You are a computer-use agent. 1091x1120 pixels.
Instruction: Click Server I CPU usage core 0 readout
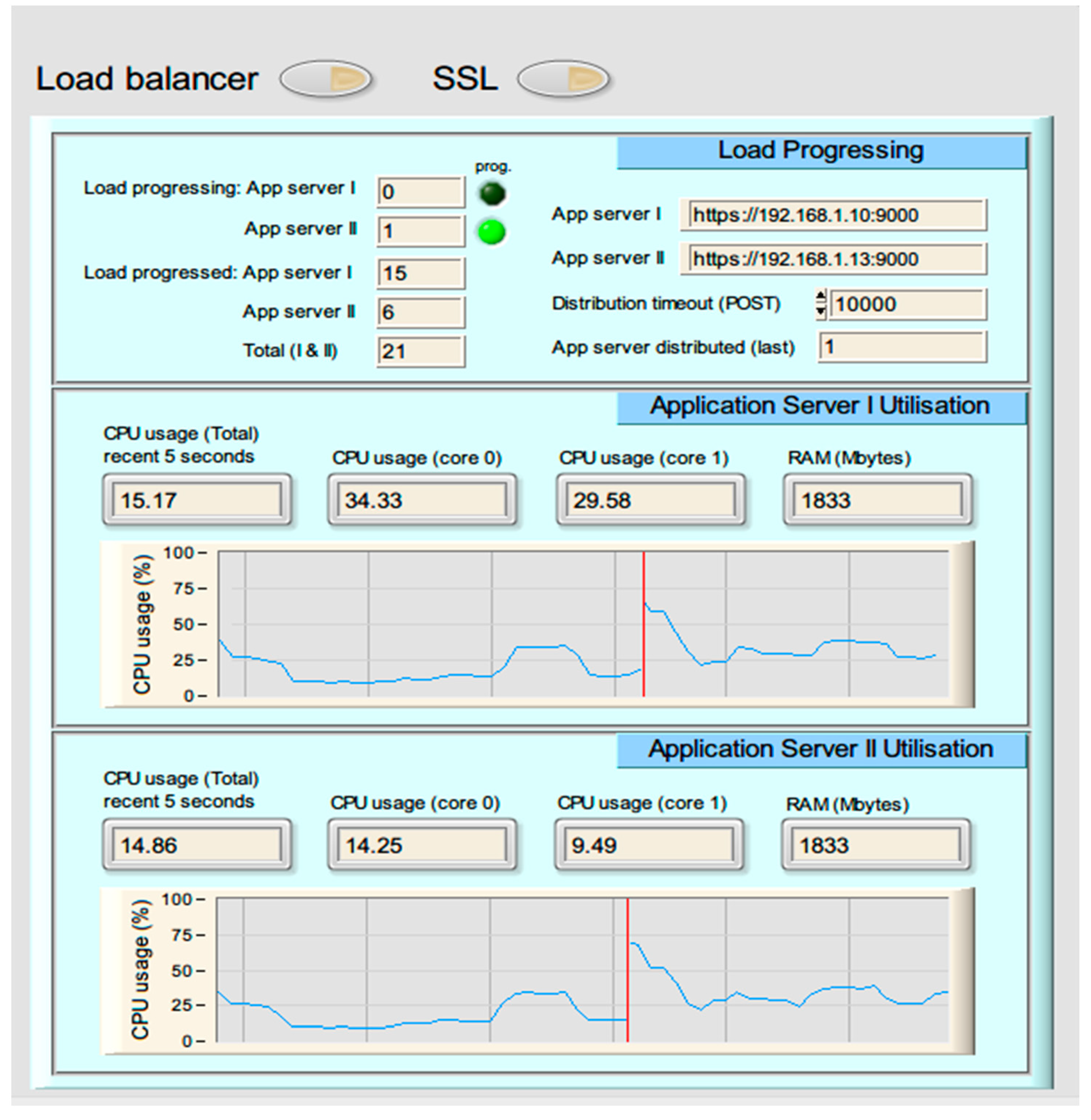click(422, 500)
